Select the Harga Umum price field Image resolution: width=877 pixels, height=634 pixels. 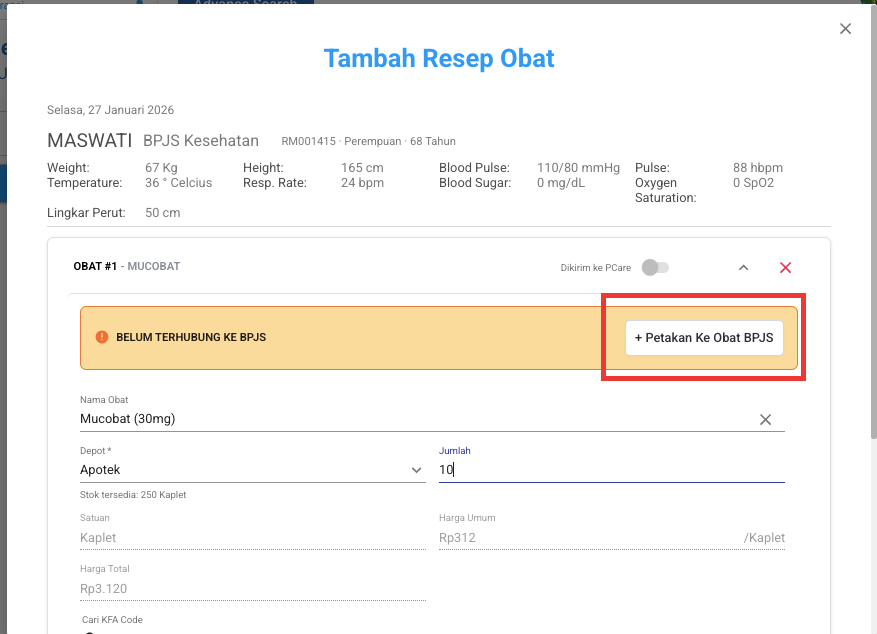tap(588, 537)
